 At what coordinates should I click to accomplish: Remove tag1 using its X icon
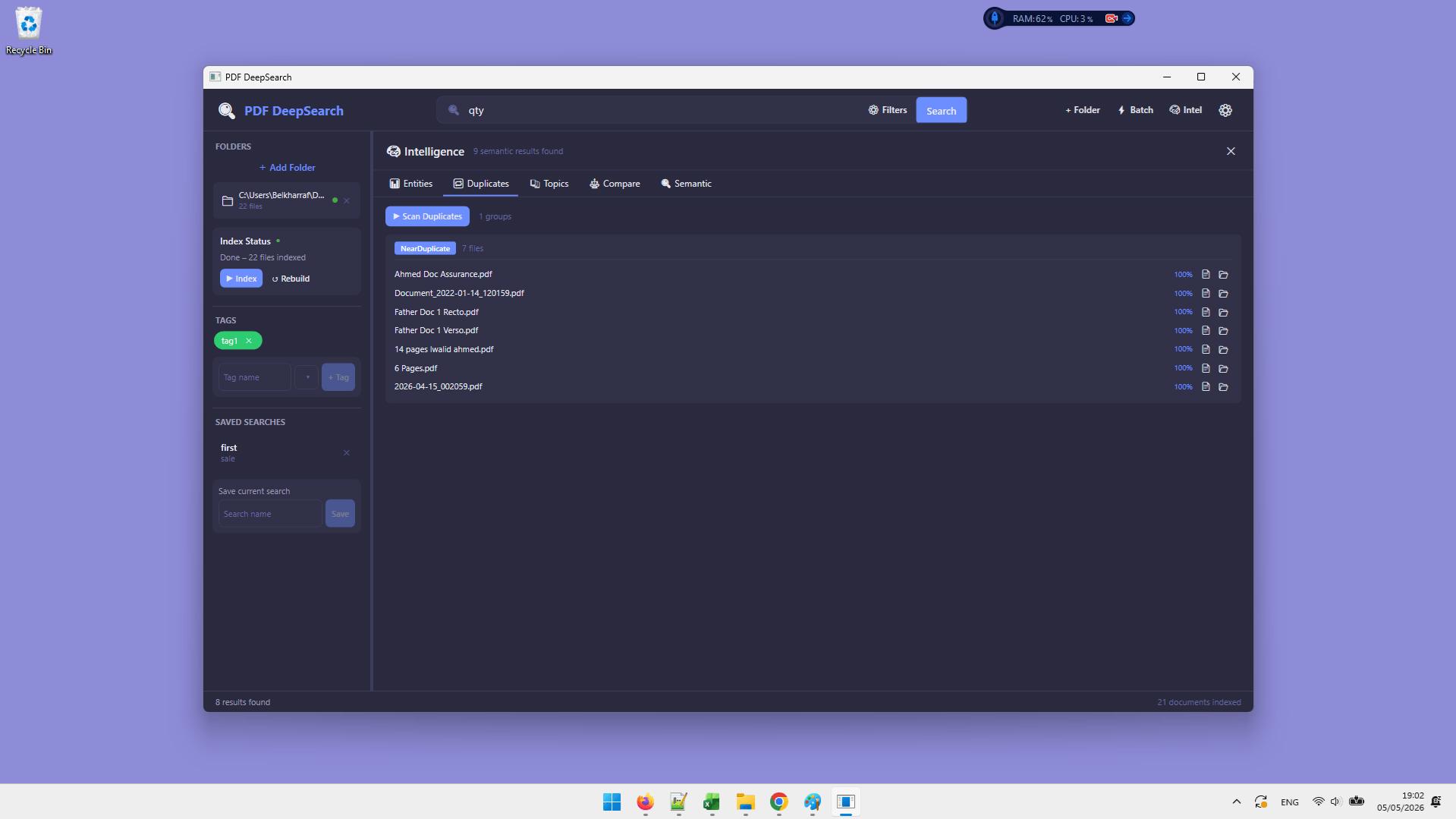249,341
